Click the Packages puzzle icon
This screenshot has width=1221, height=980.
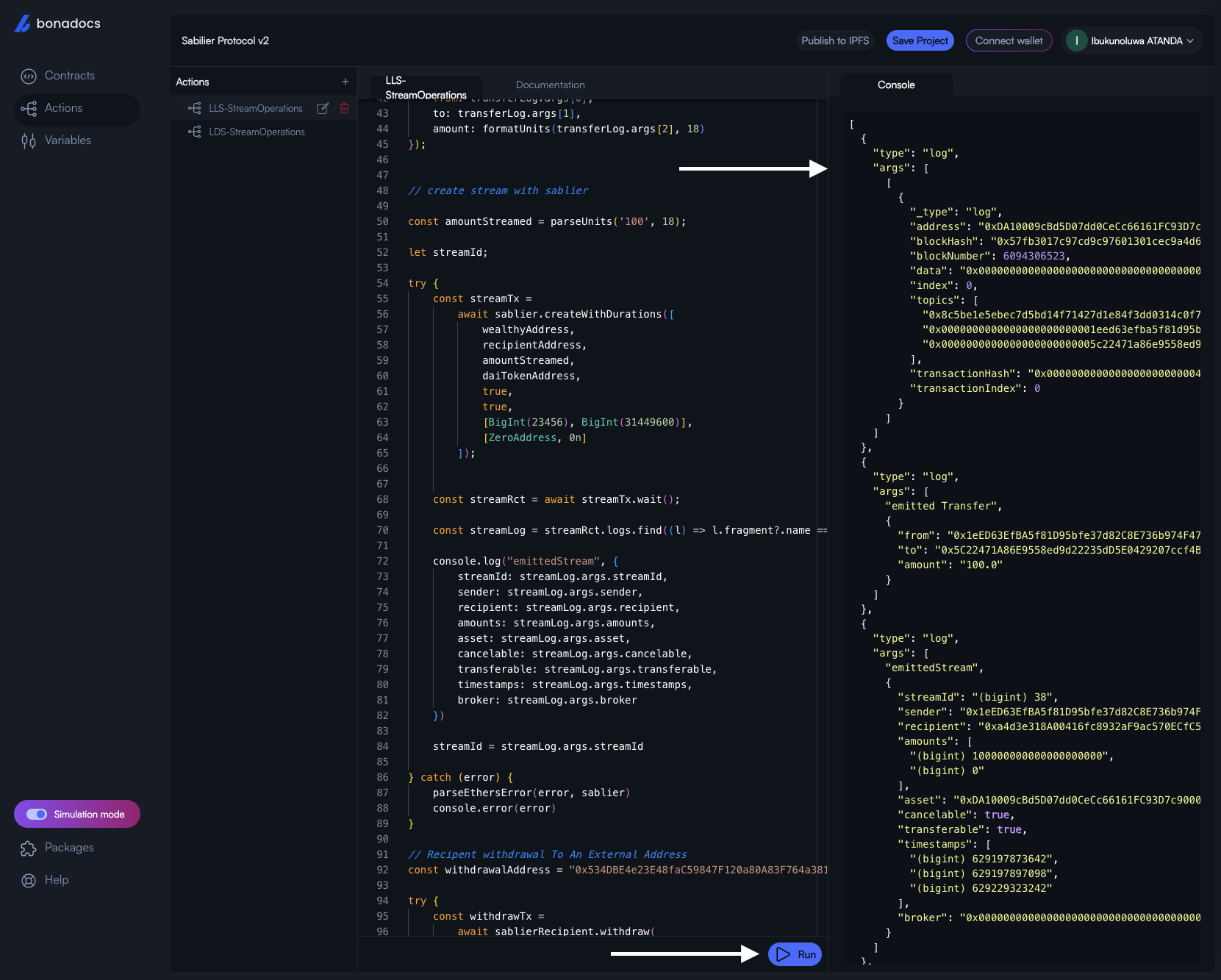[x=29, y=848]
